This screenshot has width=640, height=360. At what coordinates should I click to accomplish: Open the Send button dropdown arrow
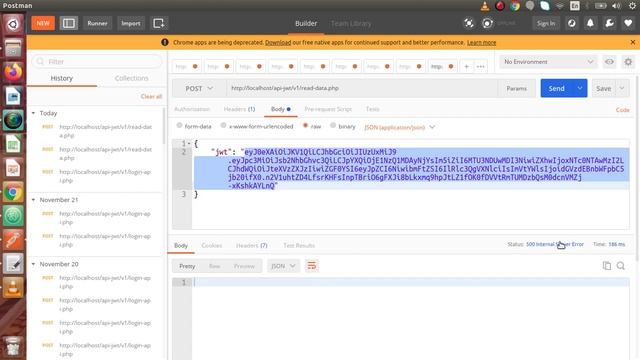[580, 88]
